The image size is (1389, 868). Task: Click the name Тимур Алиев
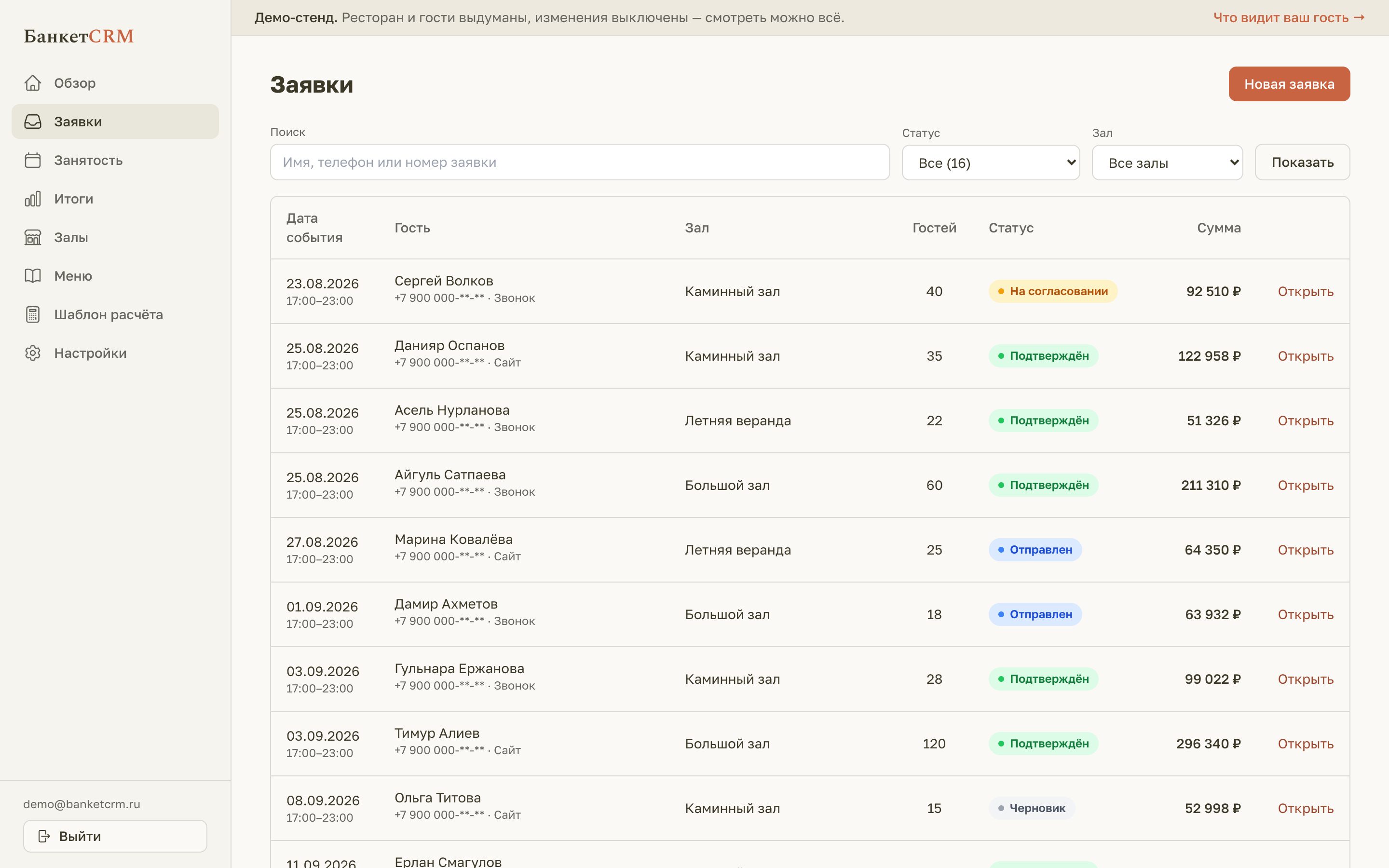(437, 733)
